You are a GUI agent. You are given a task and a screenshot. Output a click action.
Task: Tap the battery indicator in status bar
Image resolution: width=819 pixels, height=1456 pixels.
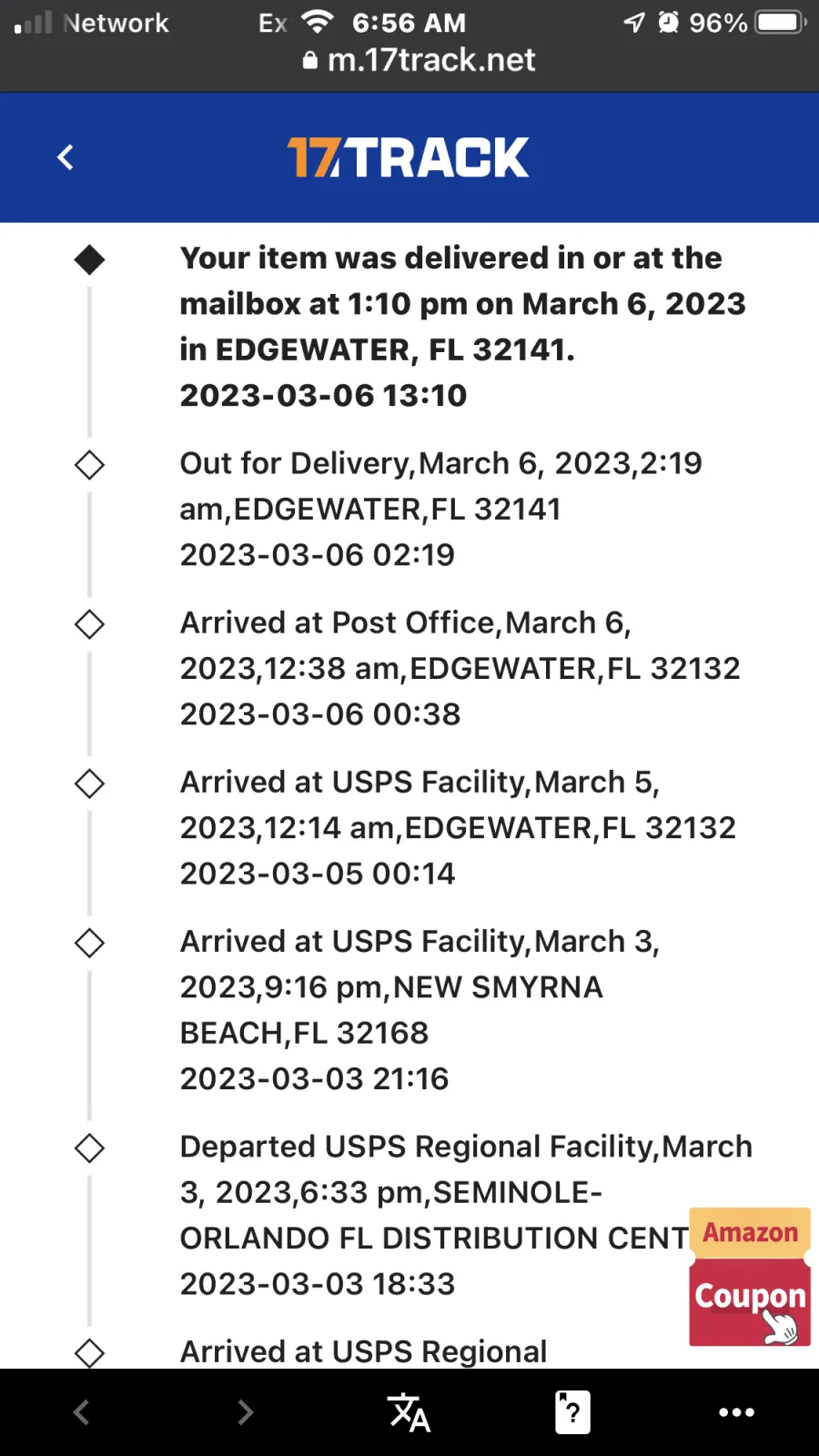781,22
